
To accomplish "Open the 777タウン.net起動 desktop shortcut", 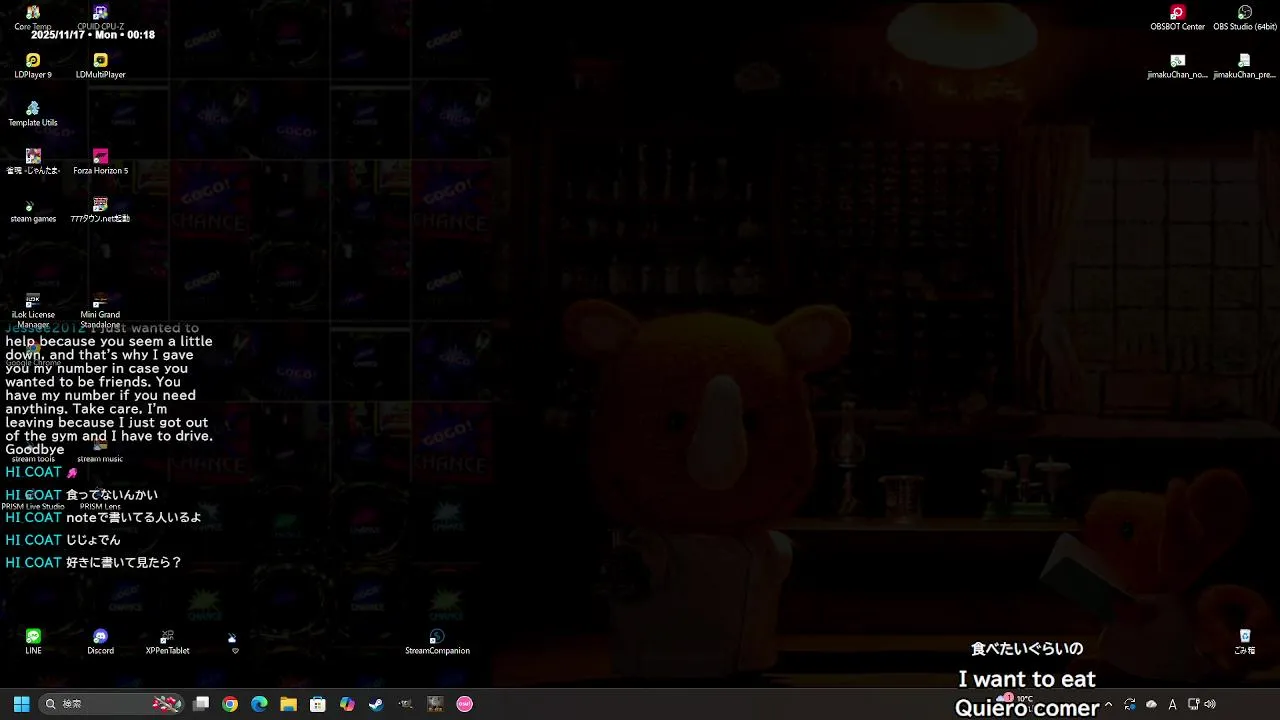I will click(x=100, y=210).
